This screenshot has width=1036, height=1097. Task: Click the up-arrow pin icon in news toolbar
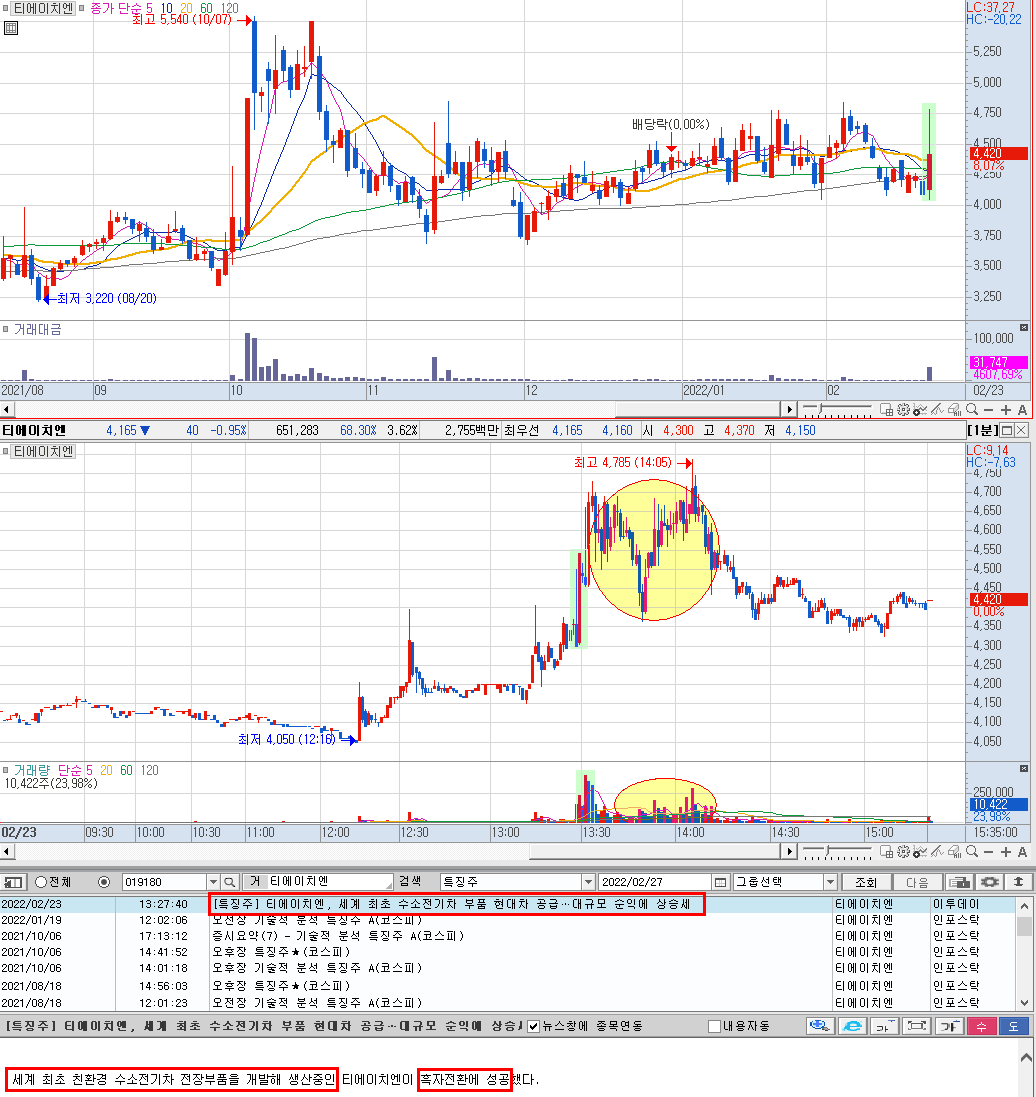coord(1019,882)
